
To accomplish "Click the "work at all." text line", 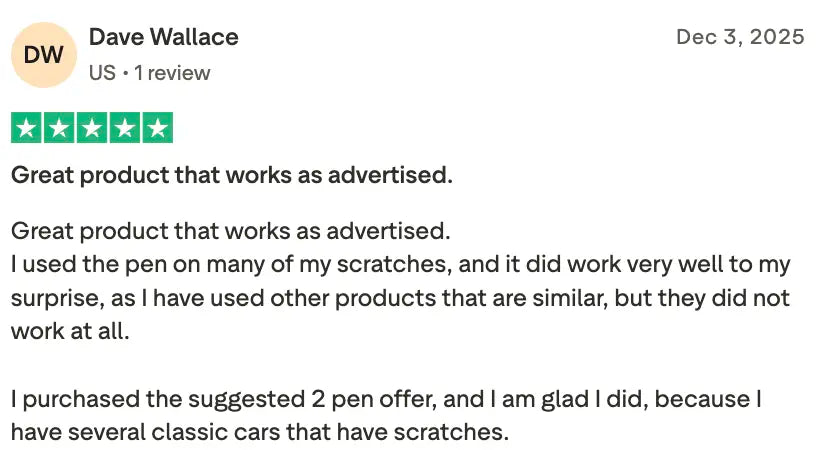I will click(x=70, y=332).
